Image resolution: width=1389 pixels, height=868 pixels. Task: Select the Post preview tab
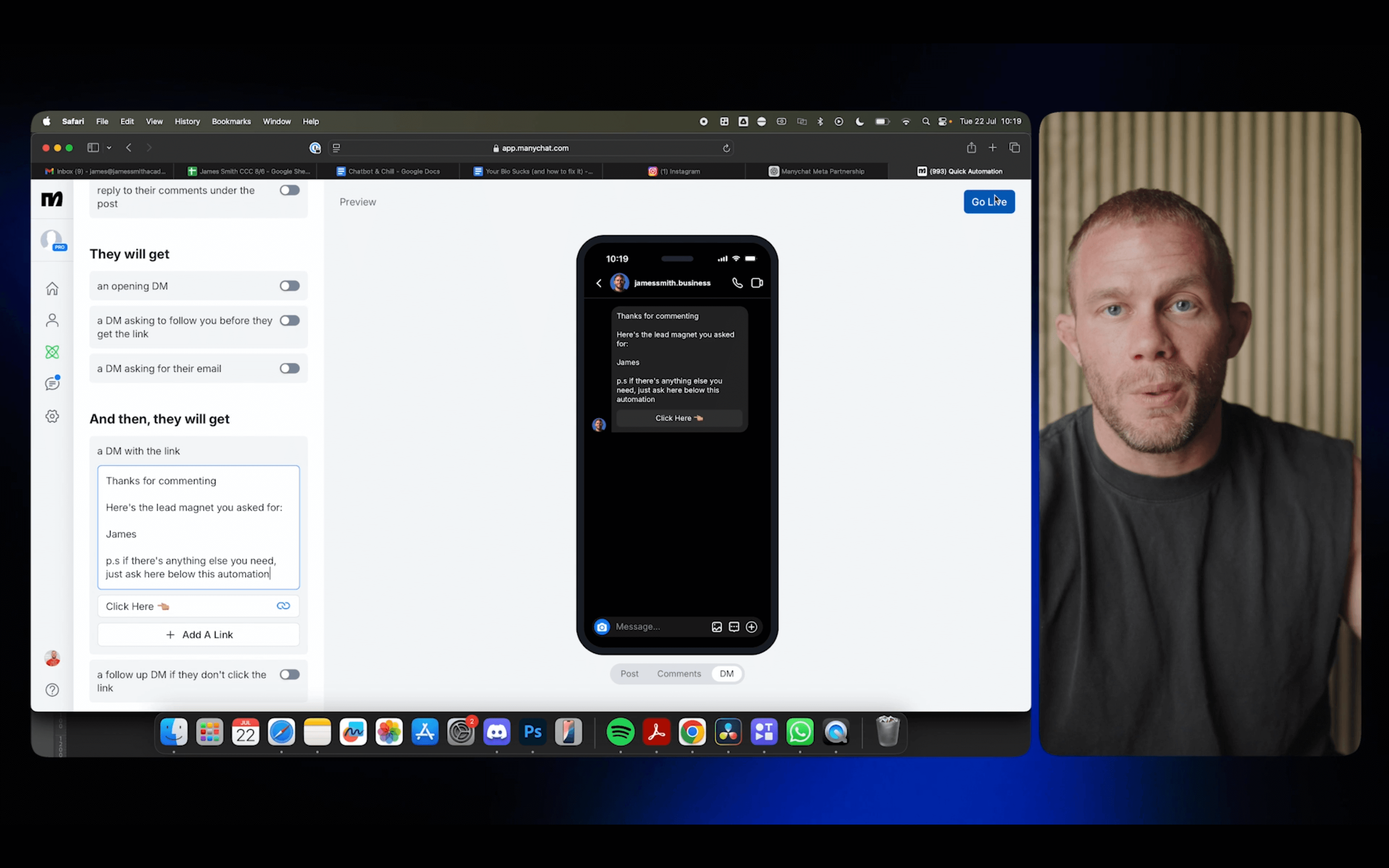tap(629, 674)
